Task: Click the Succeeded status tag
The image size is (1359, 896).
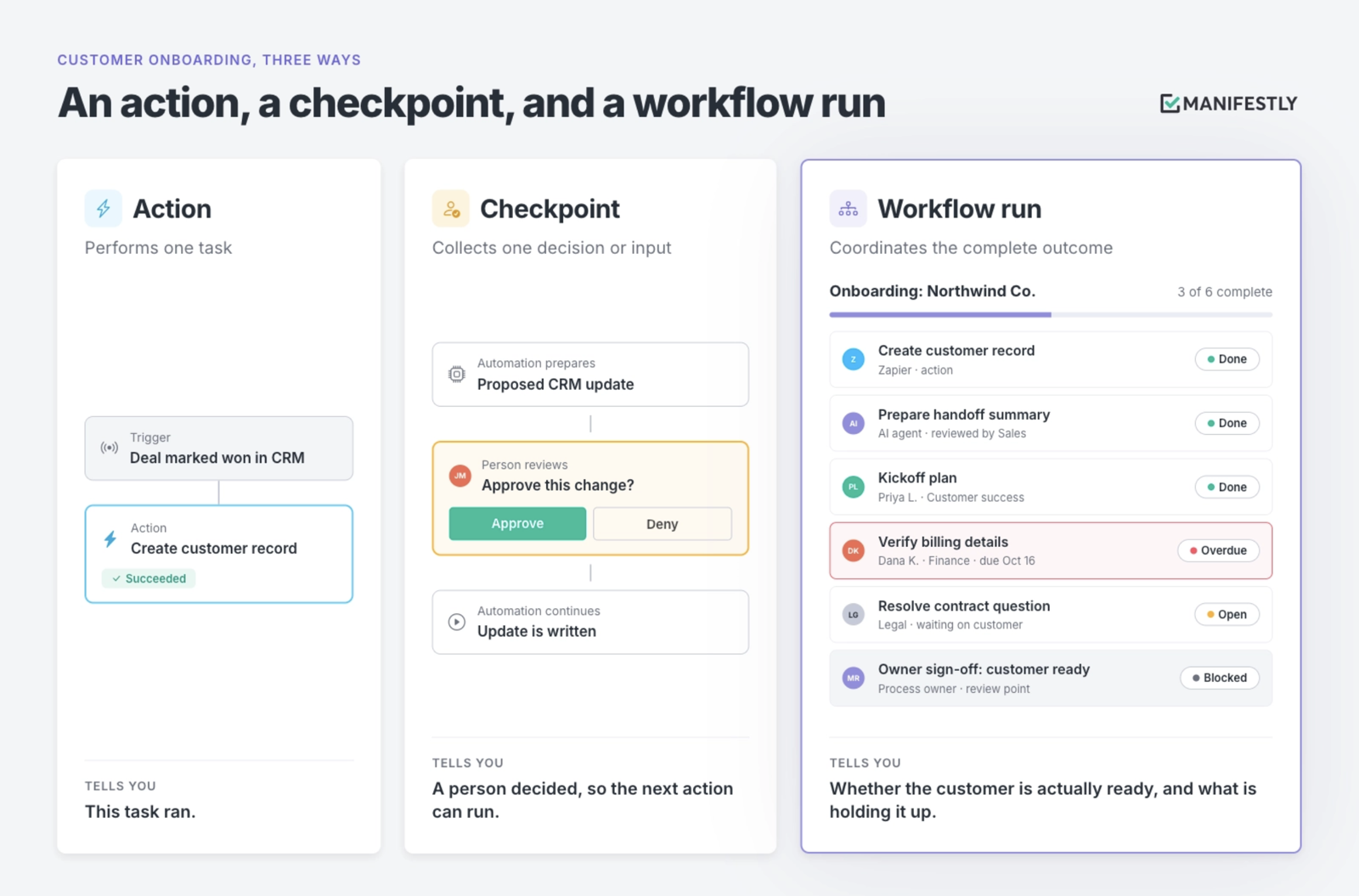Action: [149, 578]
